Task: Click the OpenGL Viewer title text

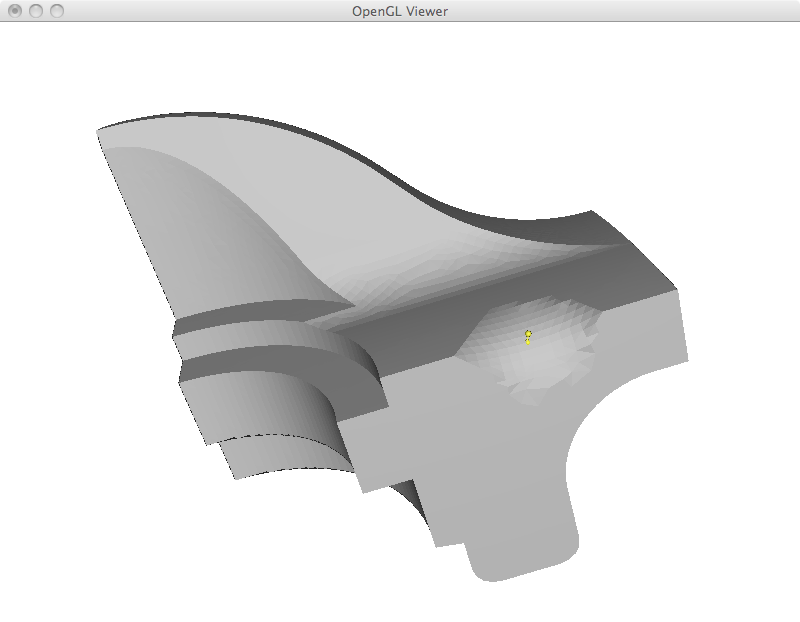Action: (400, 11)
